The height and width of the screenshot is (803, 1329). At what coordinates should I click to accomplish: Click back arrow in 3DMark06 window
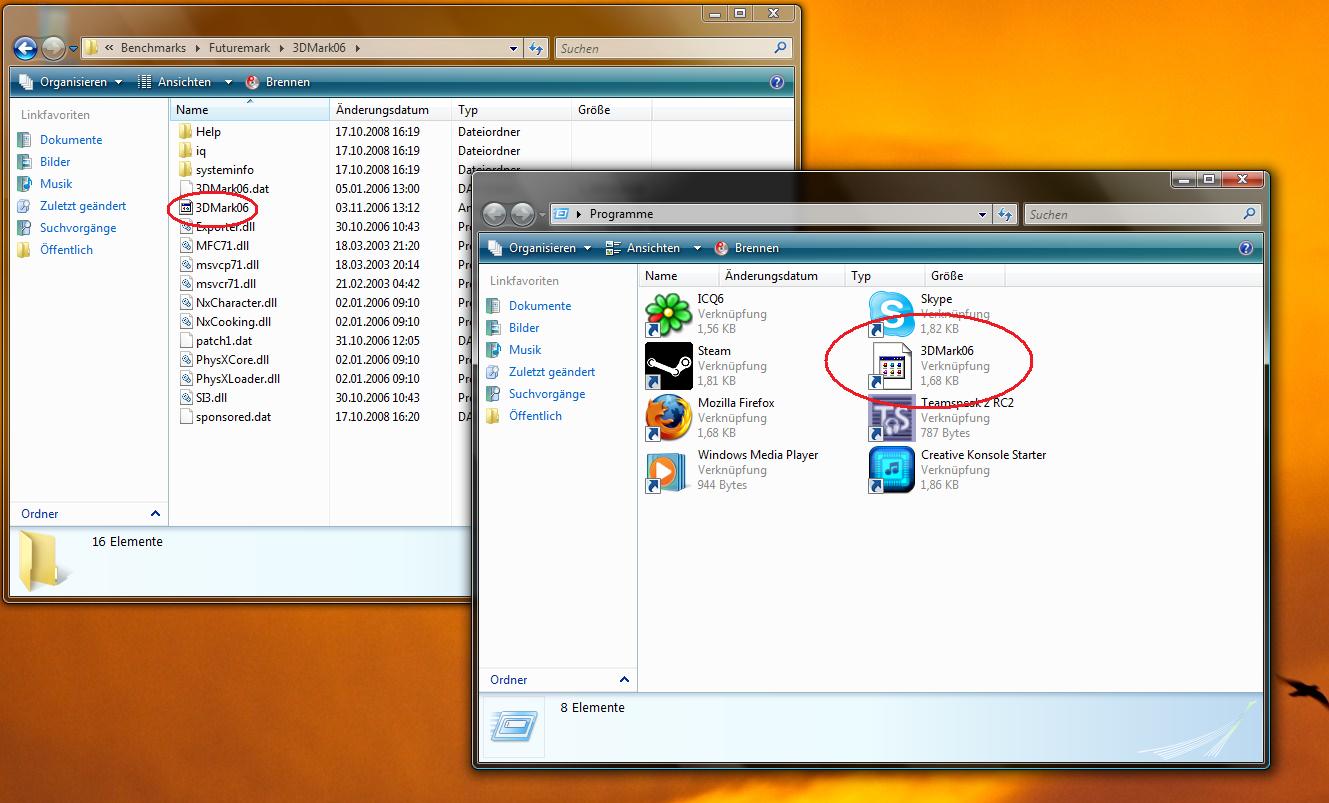(x=25, y=48)
